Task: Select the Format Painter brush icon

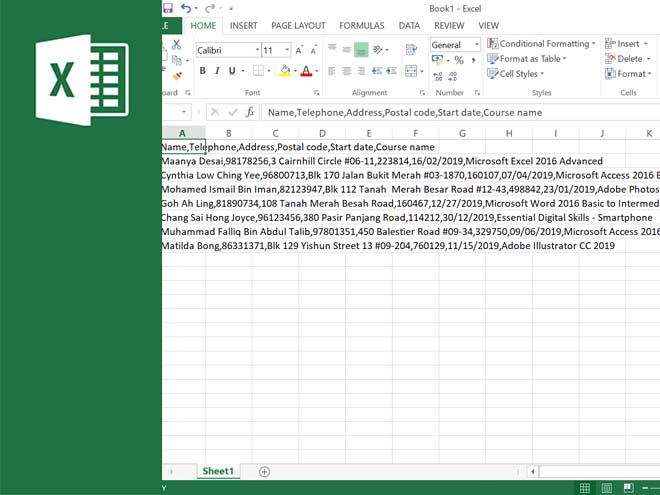Action: coord(177,75)
